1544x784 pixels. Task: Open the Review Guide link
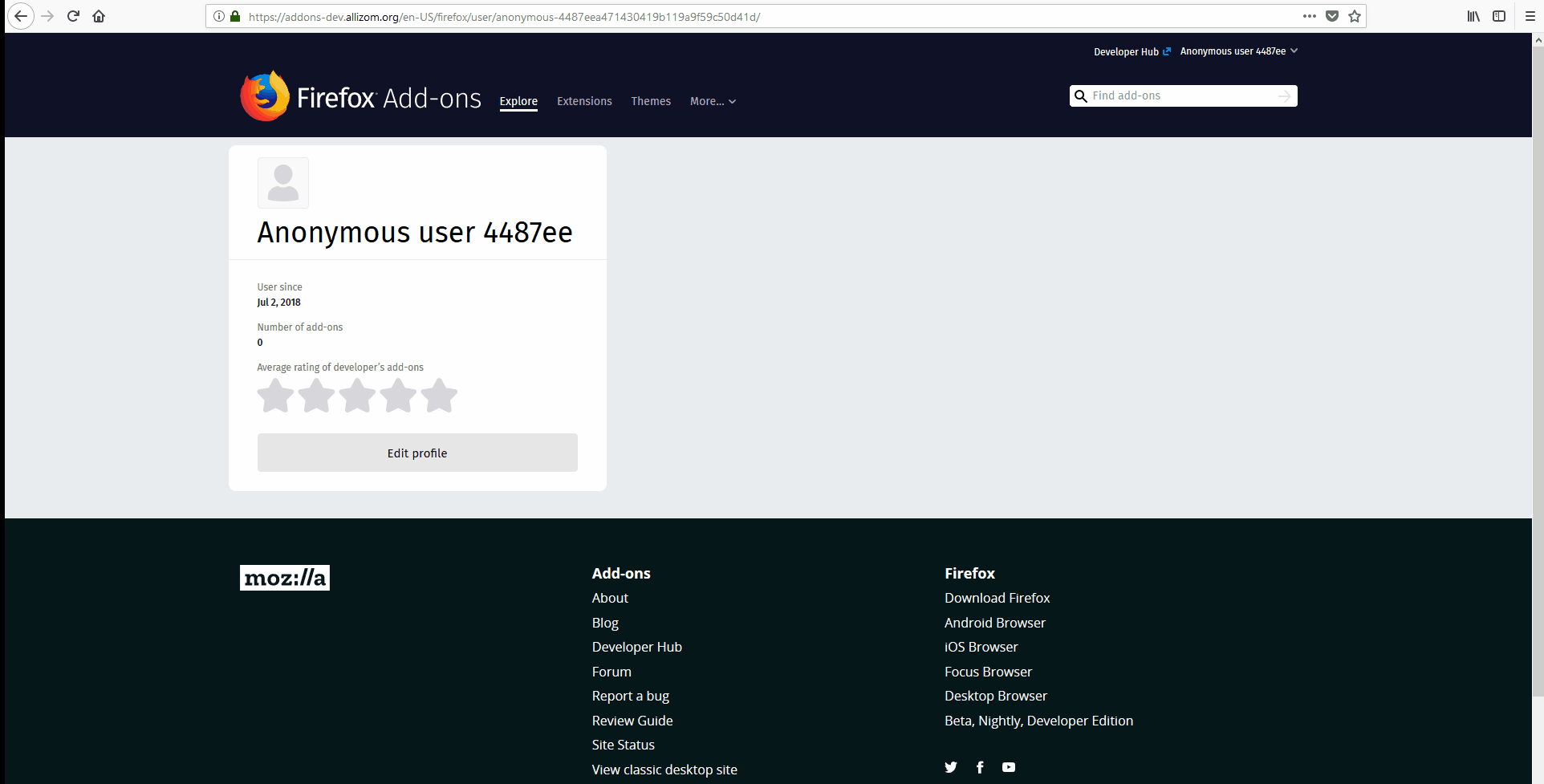pyautogui.click(x=632, y=721)
